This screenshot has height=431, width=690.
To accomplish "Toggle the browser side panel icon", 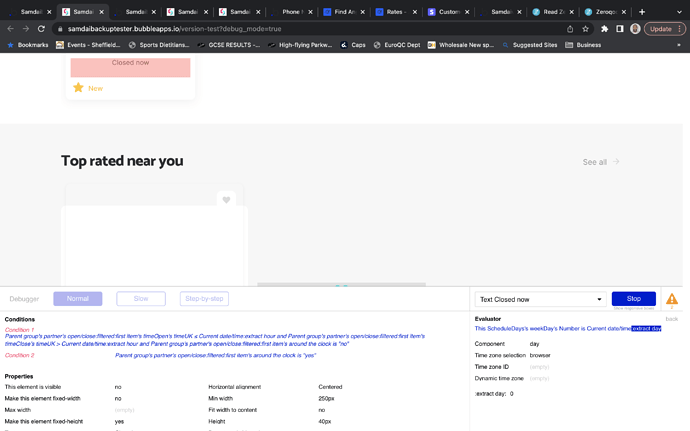I will click(620, 29).
